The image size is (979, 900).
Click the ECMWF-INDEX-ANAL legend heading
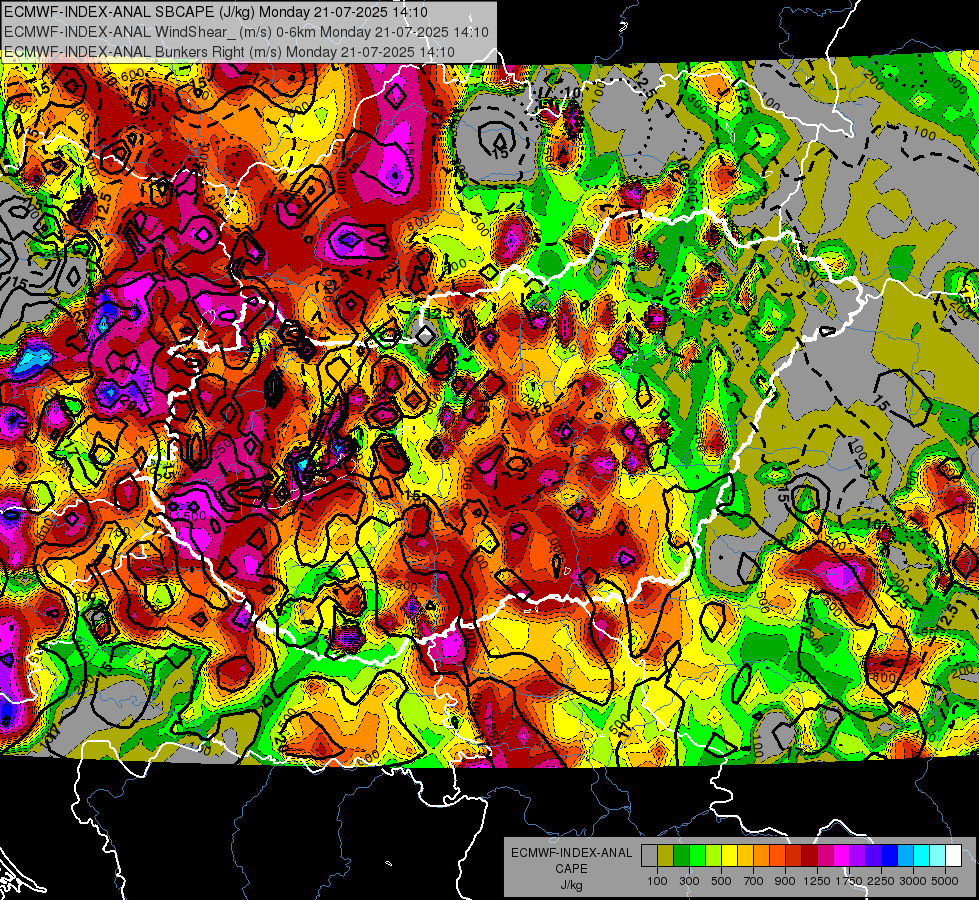pyautogui.click(x=572, y=853)
